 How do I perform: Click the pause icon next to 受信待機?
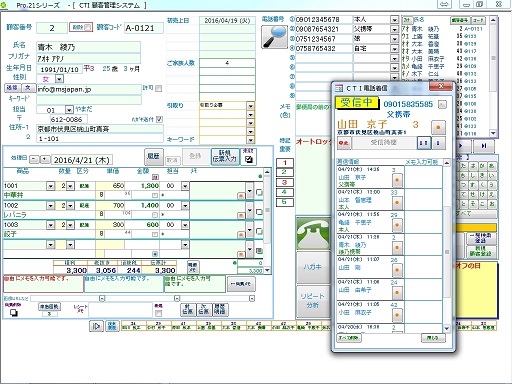click(424, 143)
